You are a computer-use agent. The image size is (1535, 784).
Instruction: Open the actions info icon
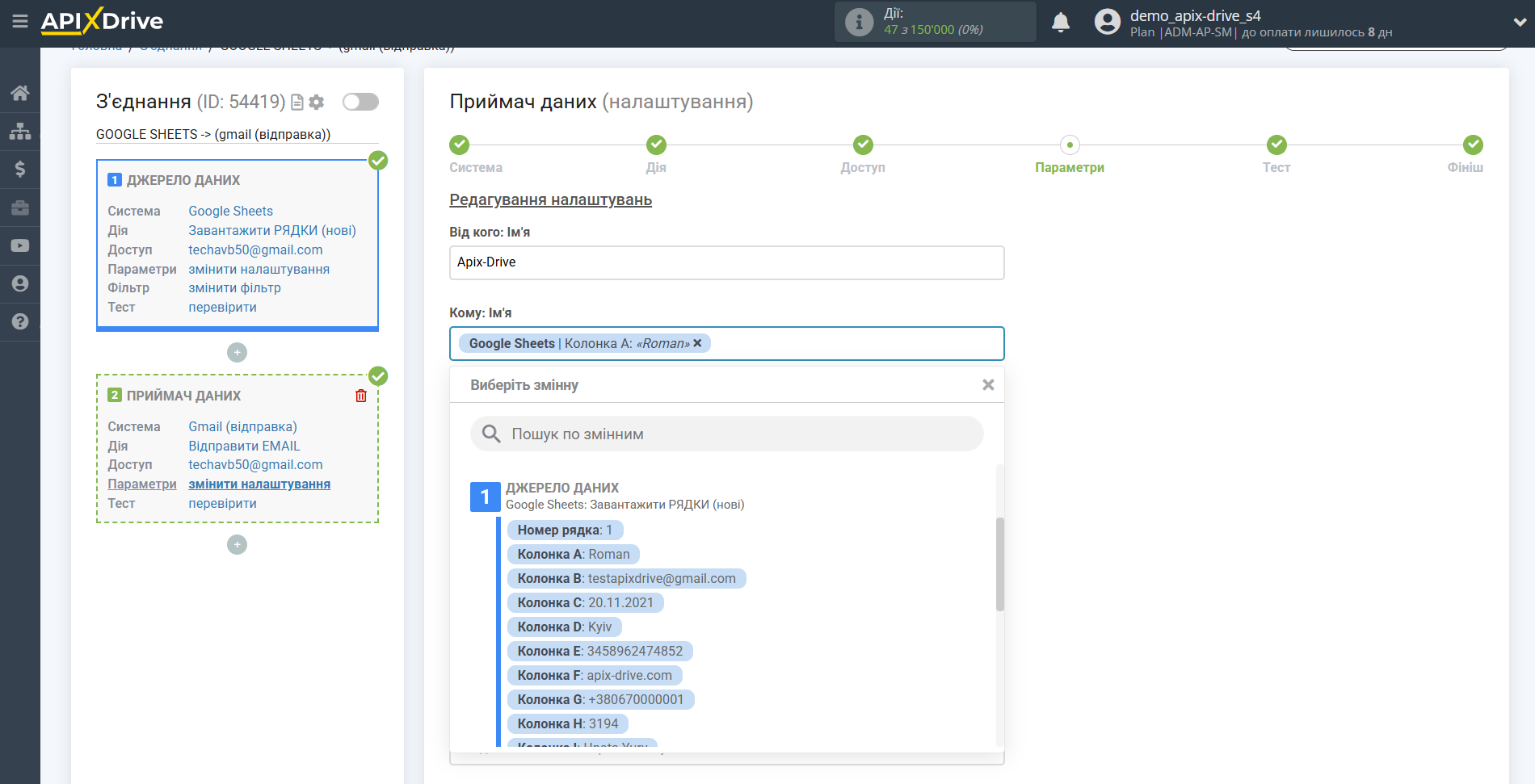tap(859, 22)
